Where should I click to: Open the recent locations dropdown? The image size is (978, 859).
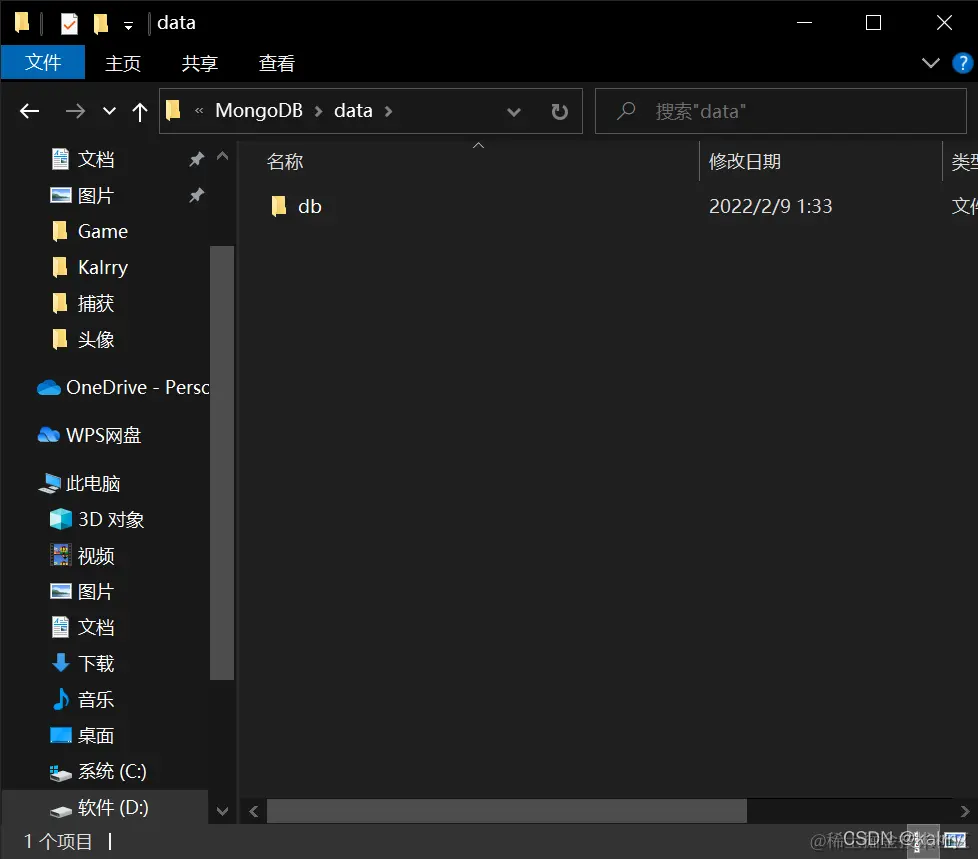click(109, 112)
